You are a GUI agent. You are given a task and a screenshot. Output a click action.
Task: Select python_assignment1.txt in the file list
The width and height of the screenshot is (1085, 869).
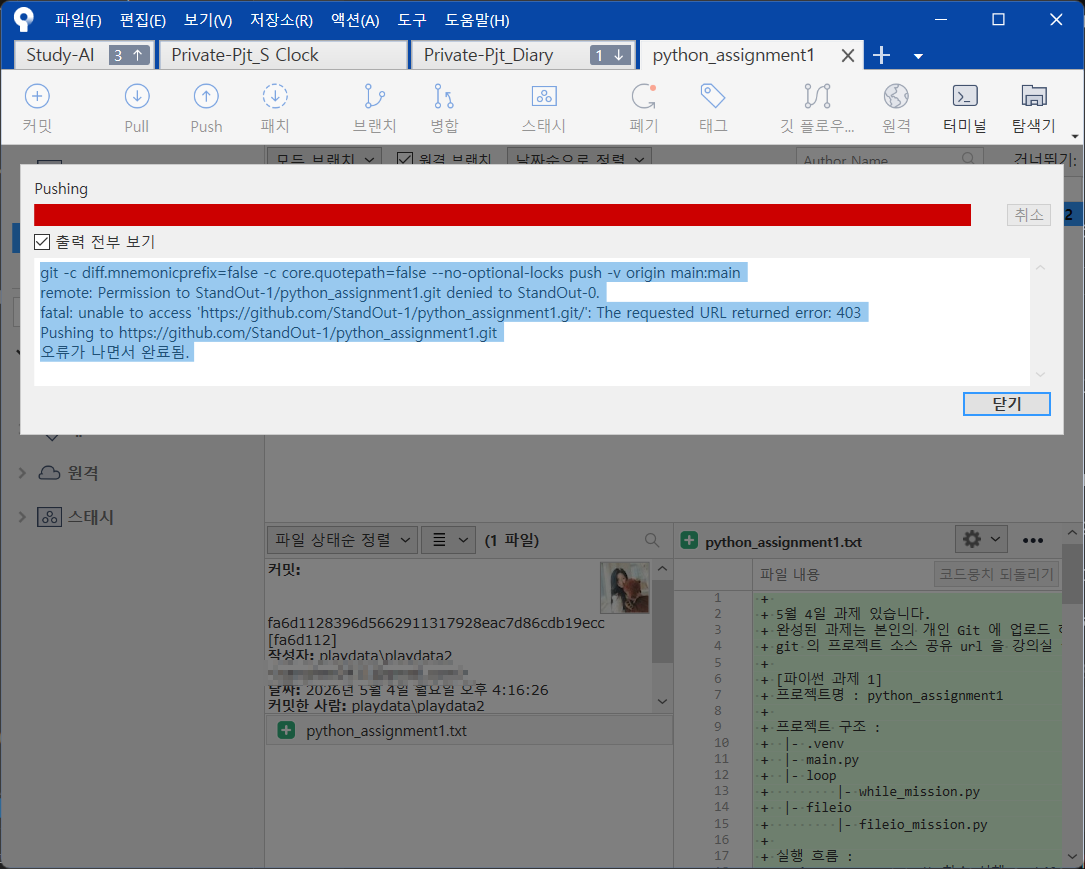click(x=468, y=730)
